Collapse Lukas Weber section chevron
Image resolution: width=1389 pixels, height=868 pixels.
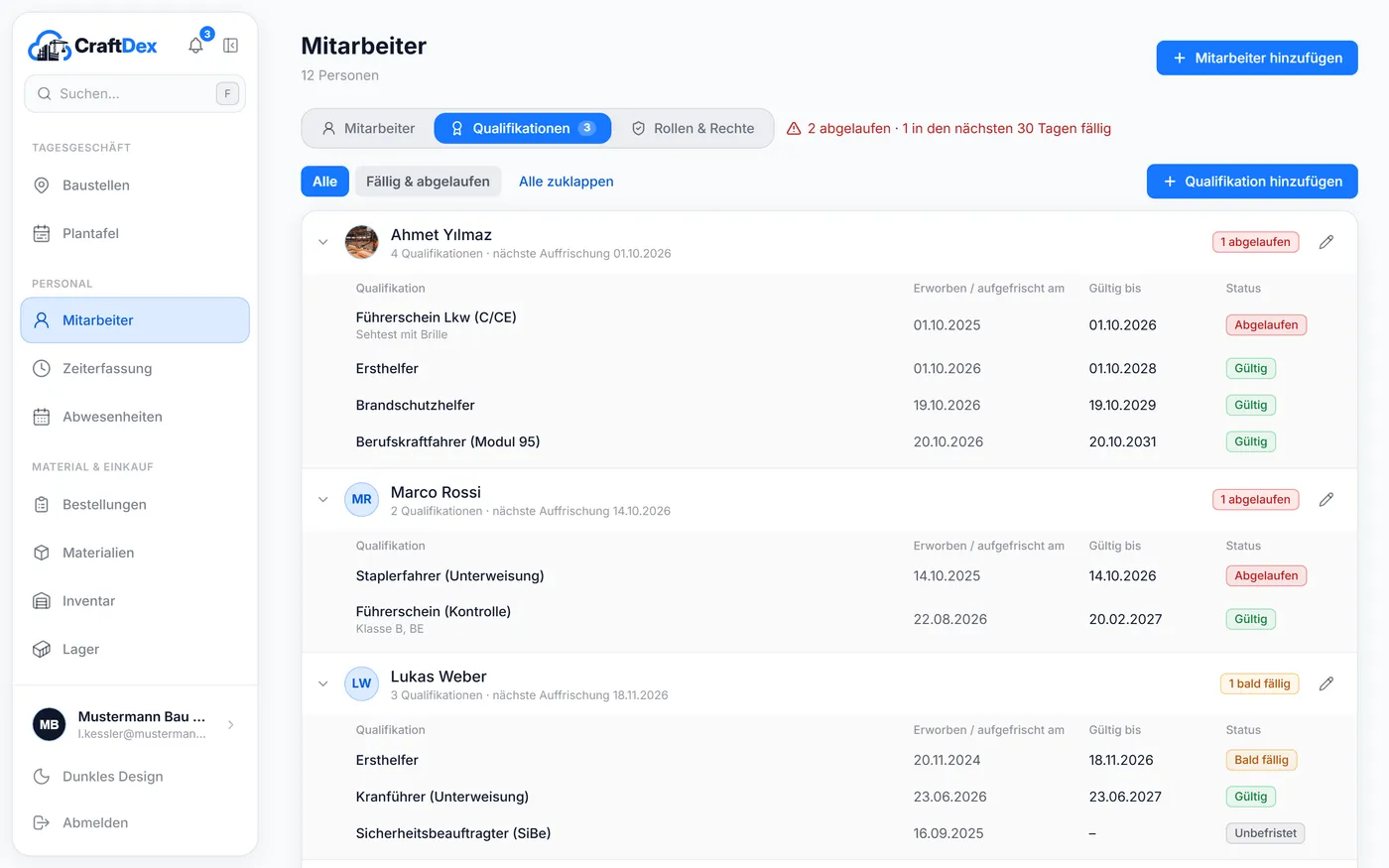[x=322, y=683]
